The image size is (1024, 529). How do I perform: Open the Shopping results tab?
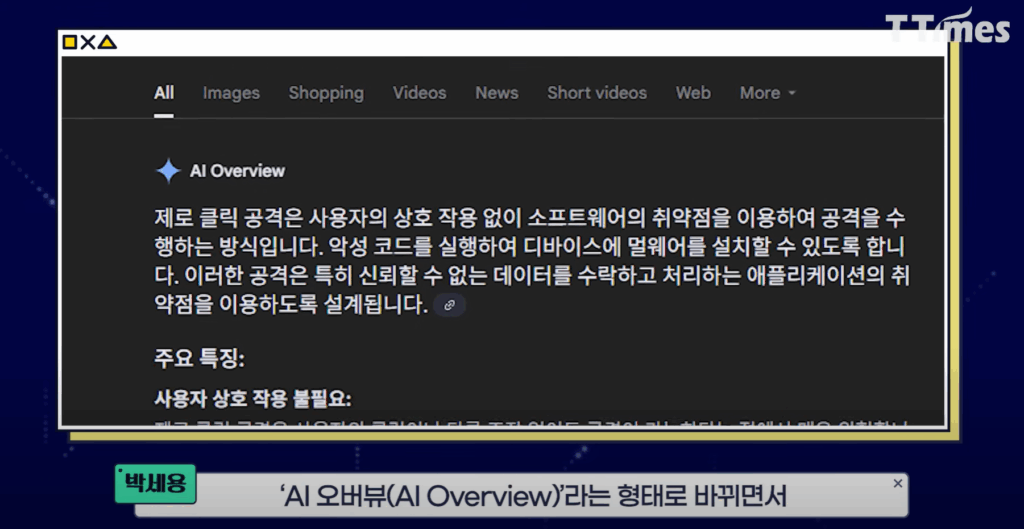[x=326, y=93]
